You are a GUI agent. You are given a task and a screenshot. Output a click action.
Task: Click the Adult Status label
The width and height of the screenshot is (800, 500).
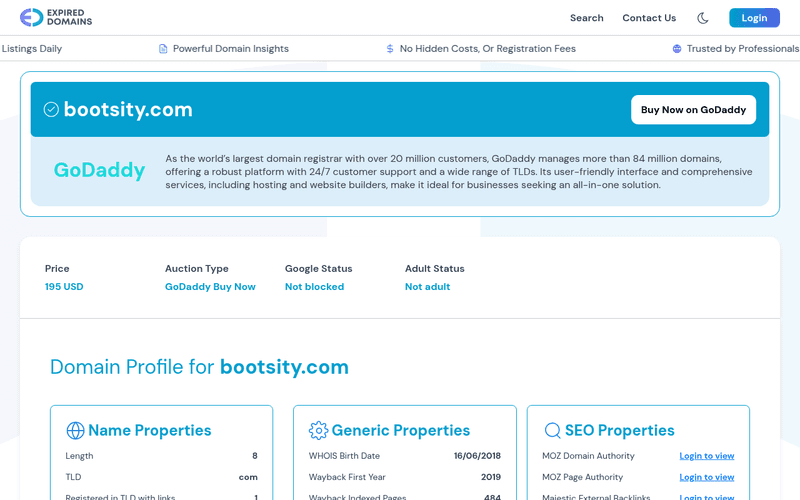(435, 268)
